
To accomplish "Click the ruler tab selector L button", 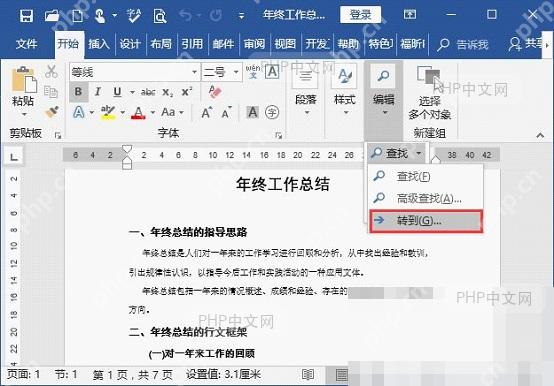I will pos(13,156).
